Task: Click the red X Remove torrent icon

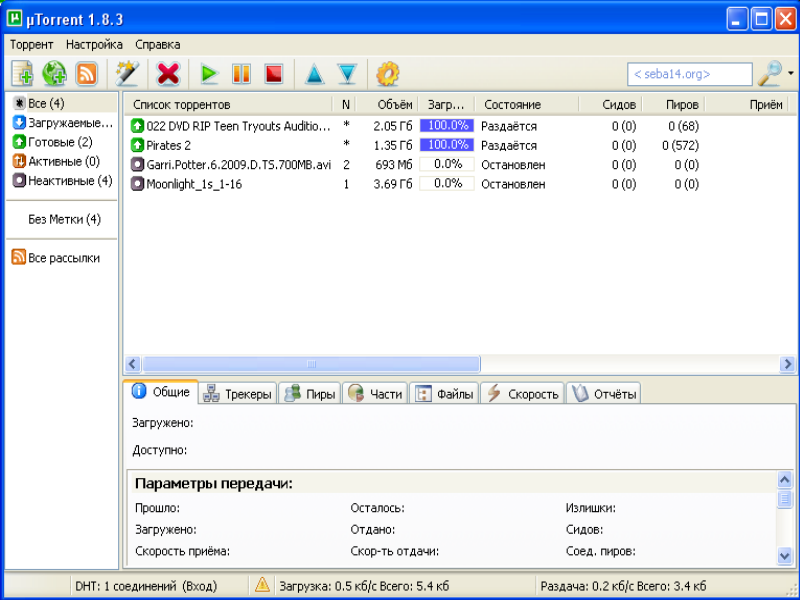Action: point(168,74)
